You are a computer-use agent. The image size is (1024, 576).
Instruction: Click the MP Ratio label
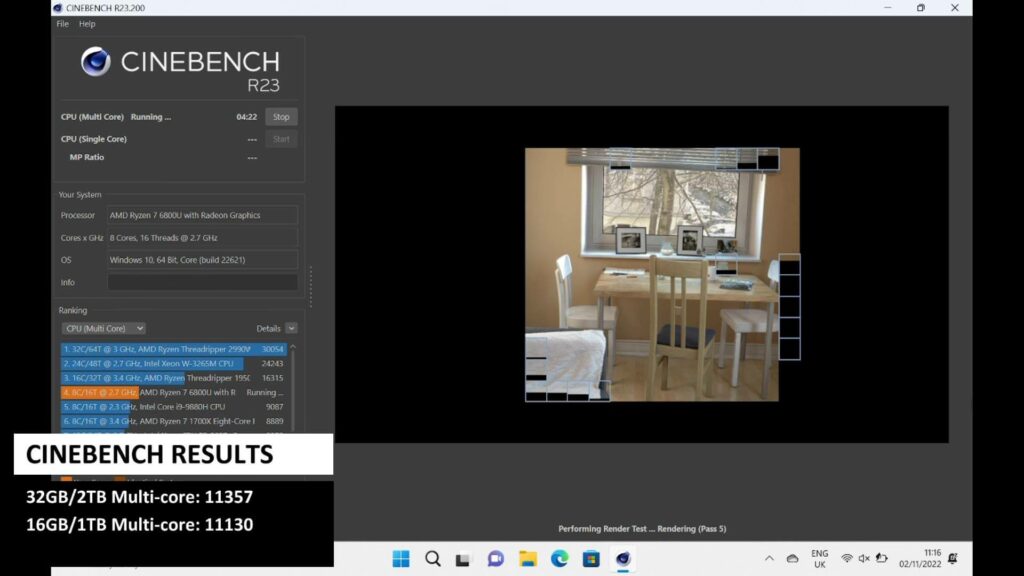point(87,157)
